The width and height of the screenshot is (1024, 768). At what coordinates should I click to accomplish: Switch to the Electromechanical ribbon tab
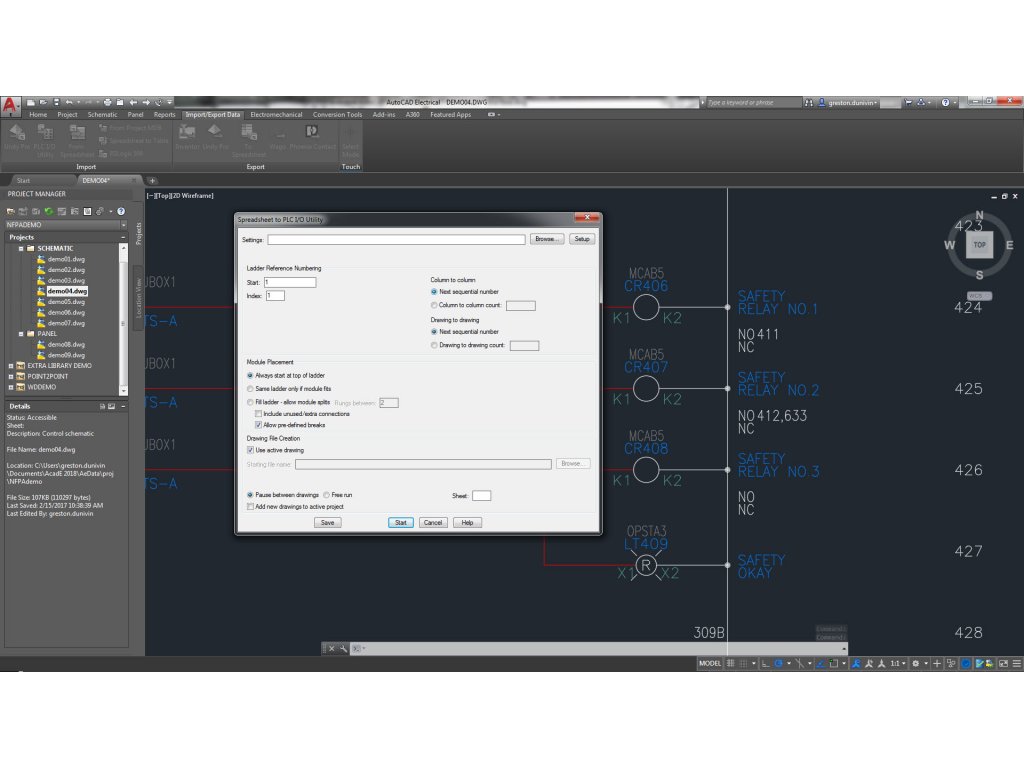click(276, 115)
